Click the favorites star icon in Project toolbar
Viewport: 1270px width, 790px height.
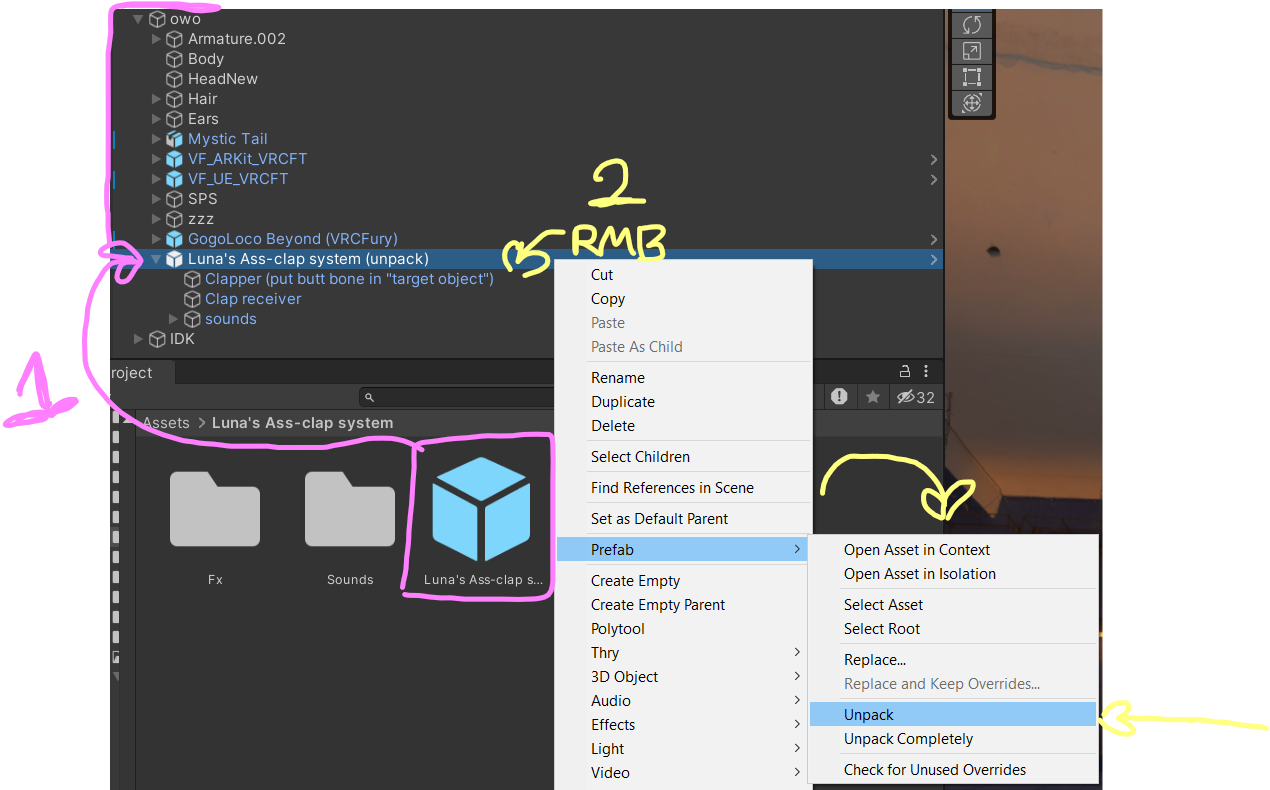pyautogui.click(x=873, y=397)
